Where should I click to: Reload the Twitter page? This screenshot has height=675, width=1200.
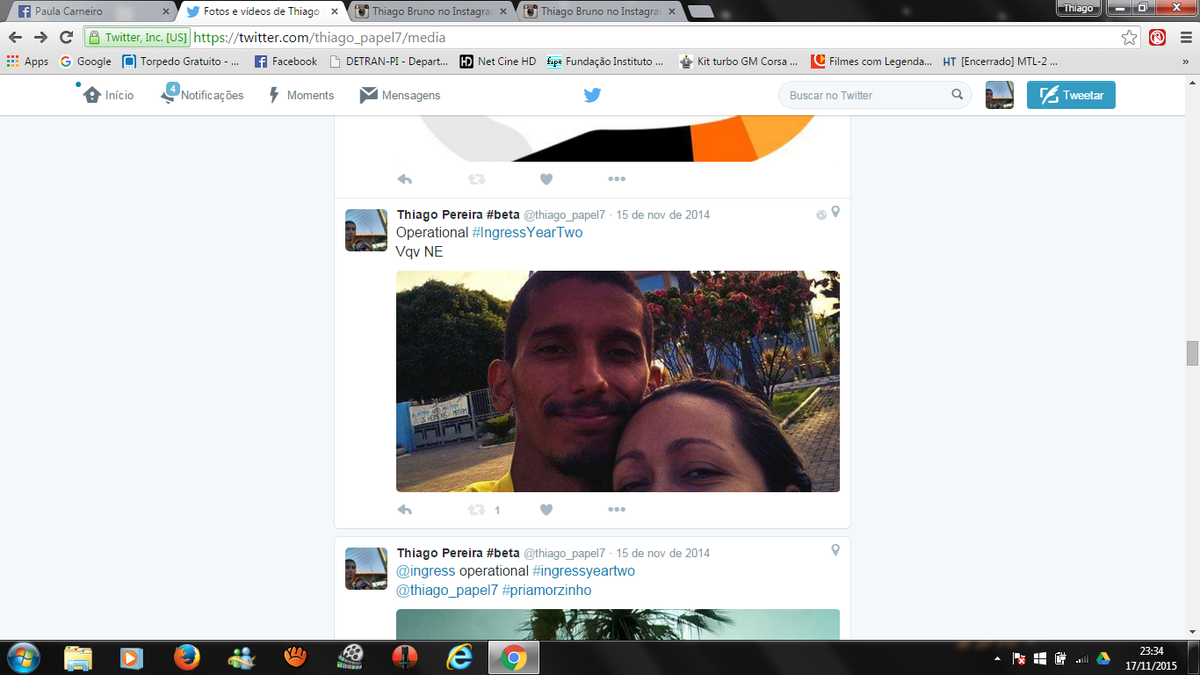66,37
